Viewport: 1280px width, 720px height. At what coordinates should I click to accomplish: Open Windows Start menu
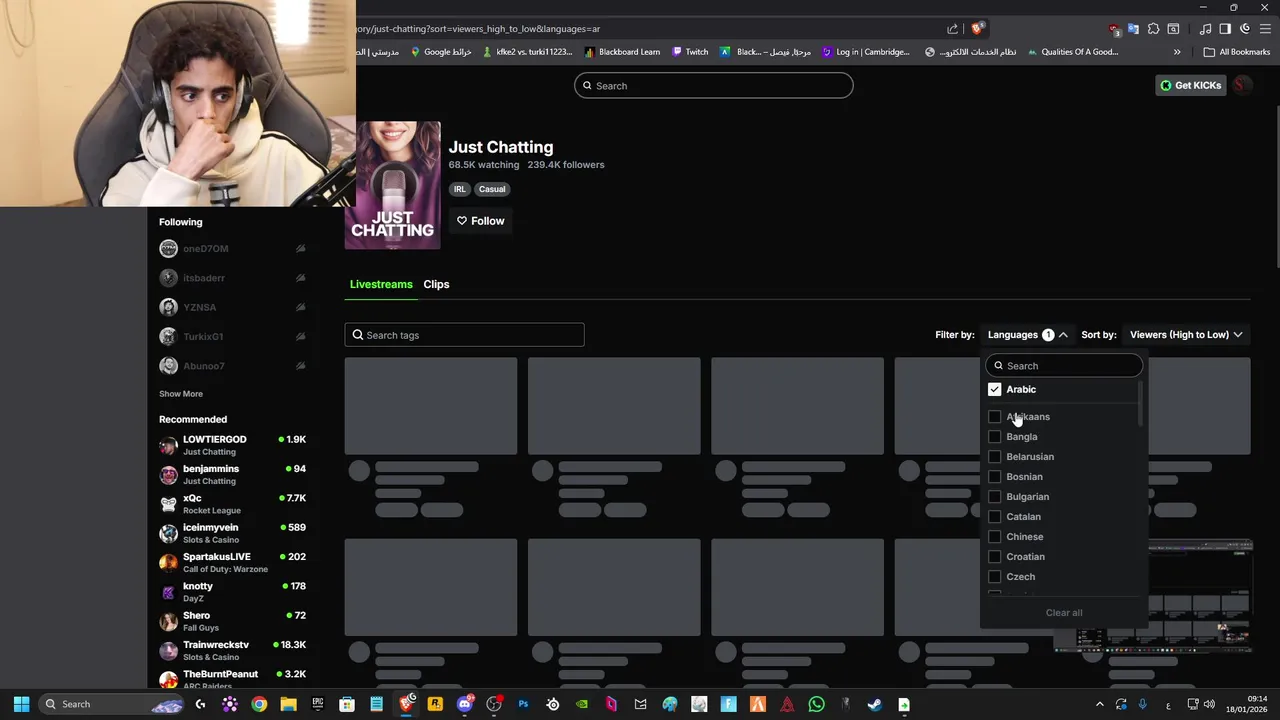[x=21, y=704]
